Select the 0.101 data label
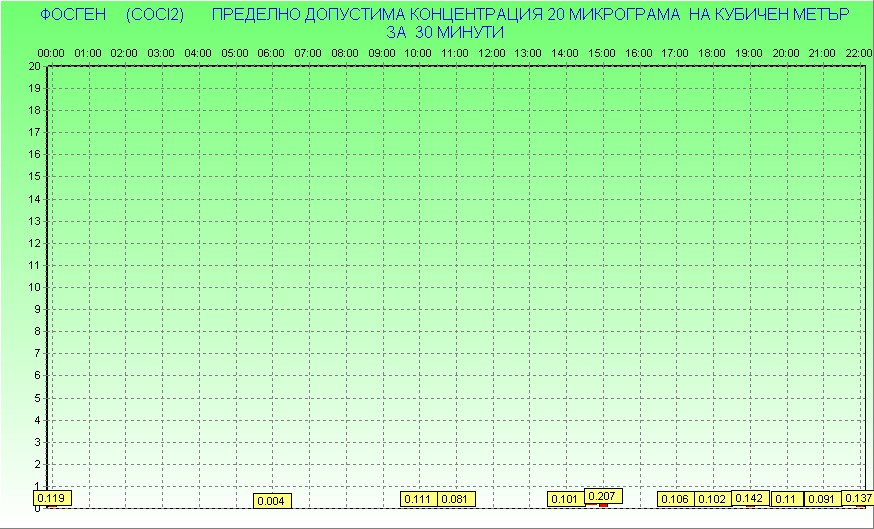This screenshot has height=529, width=874. 566,499
